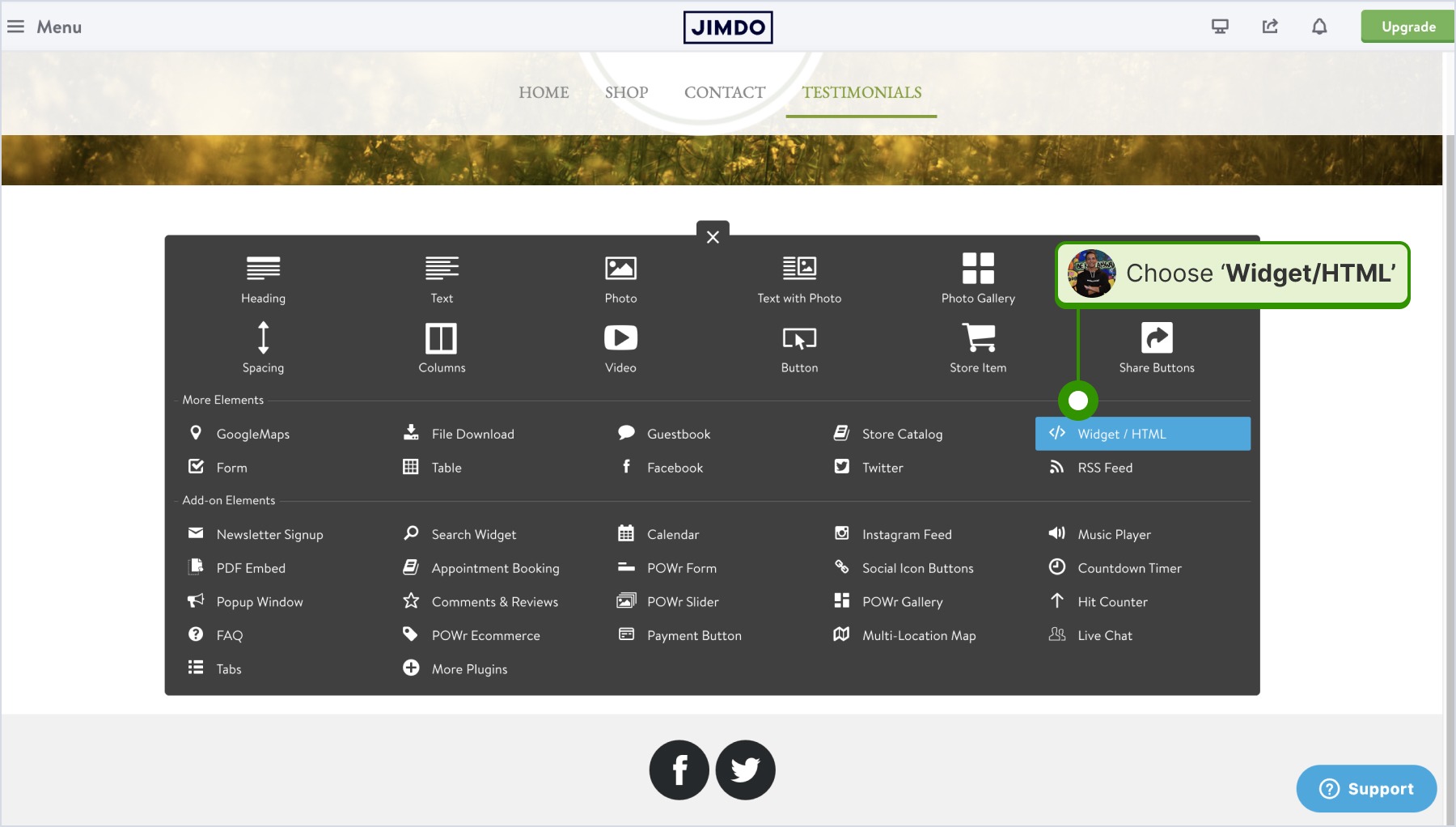Select the POWr Ecommerce add-on
Image resolution: width=1456 pixels, height=827 pixels.
(x=472, y=635)
